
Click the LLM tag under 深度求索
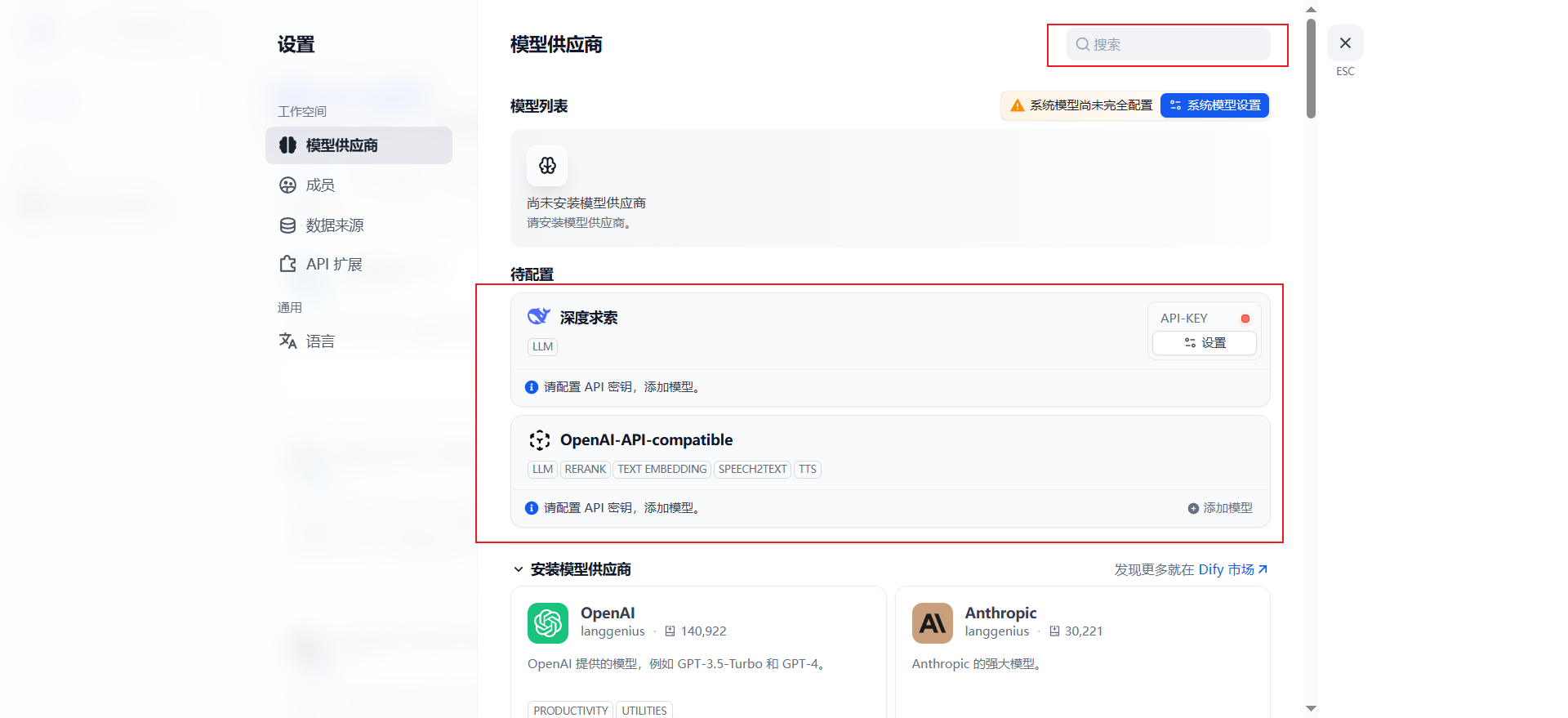click(542, 346)
